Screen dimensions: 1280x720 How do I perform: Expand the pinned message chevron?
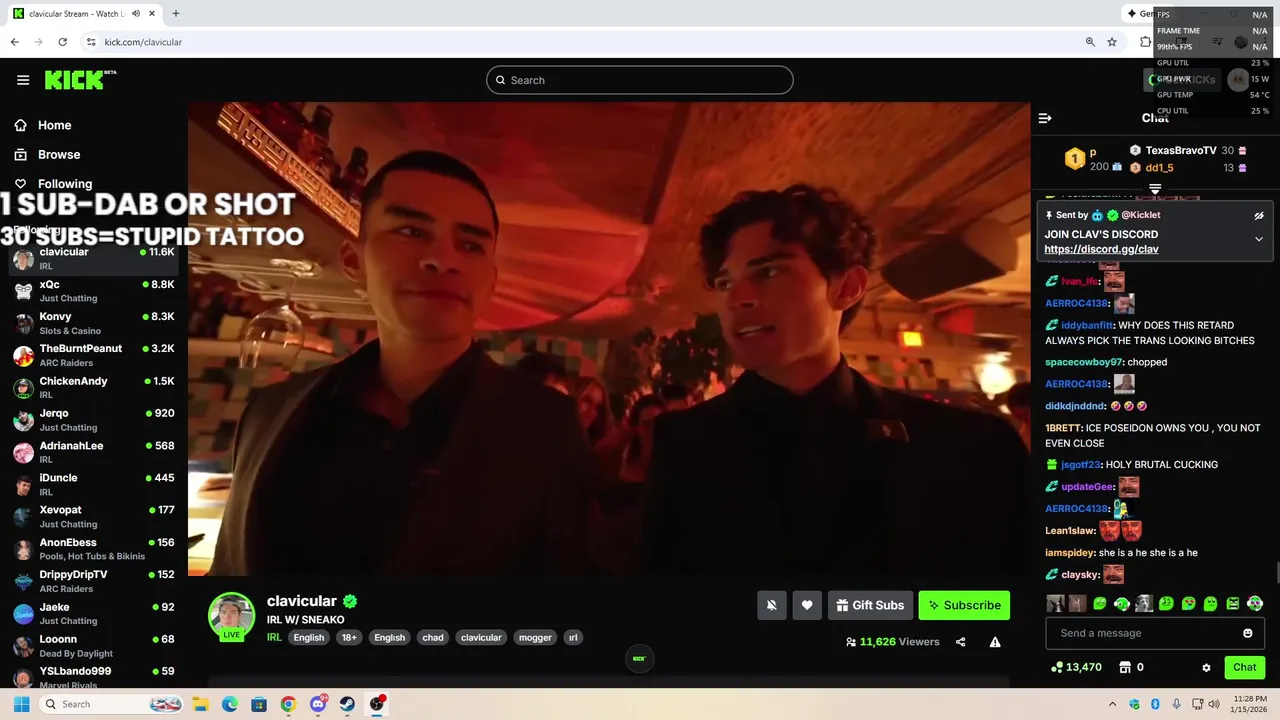coord(1259,239)
